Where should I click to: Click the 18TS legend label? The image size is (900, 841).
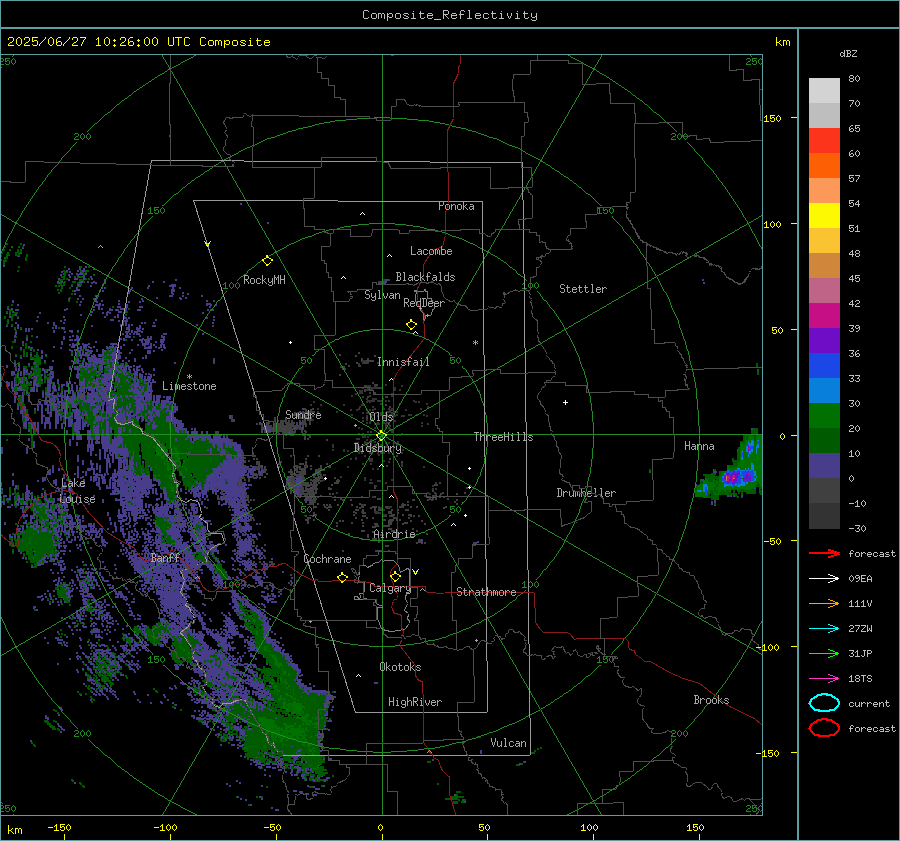(860, 679)
